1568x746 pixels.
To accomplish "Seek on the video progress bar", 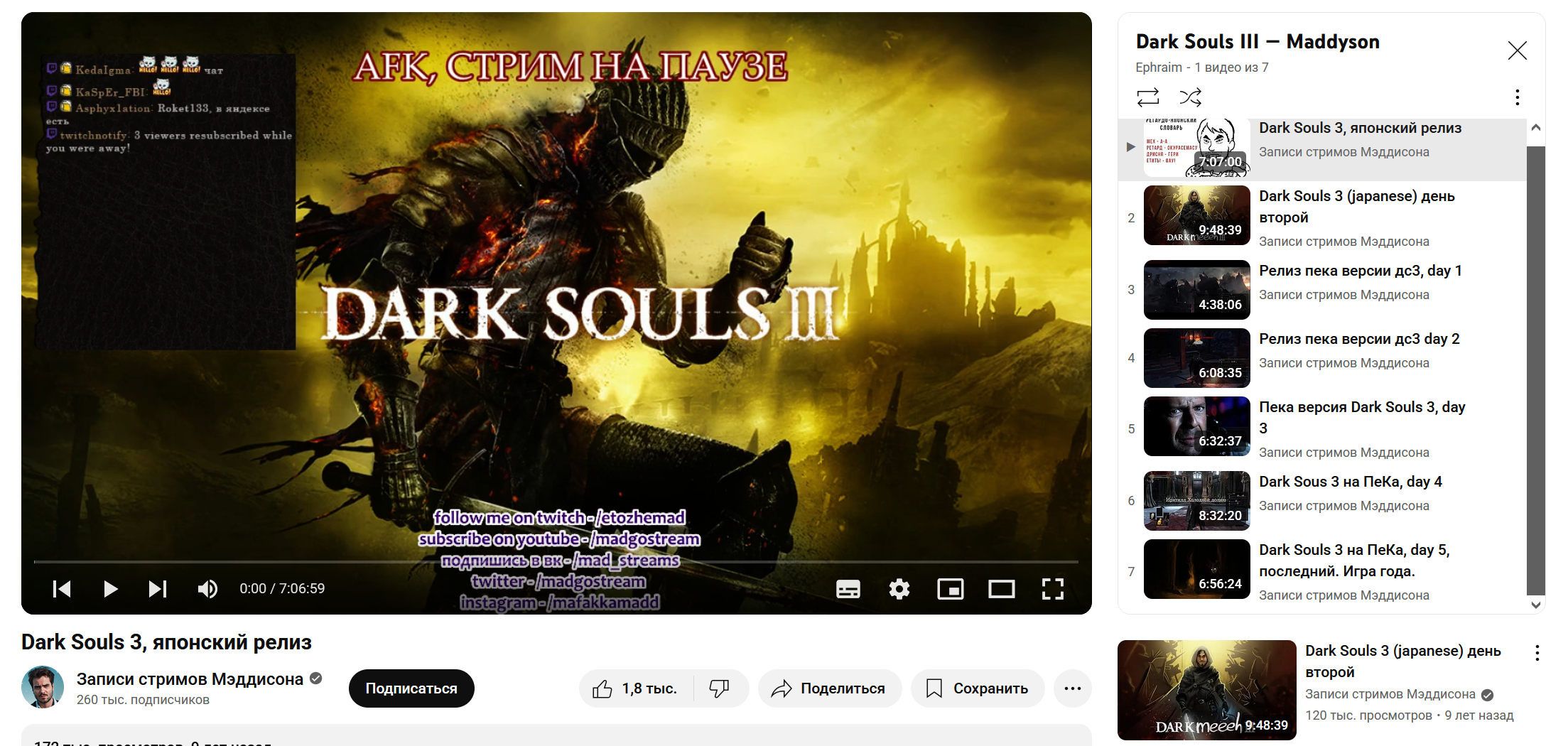I will click(556, 562).
